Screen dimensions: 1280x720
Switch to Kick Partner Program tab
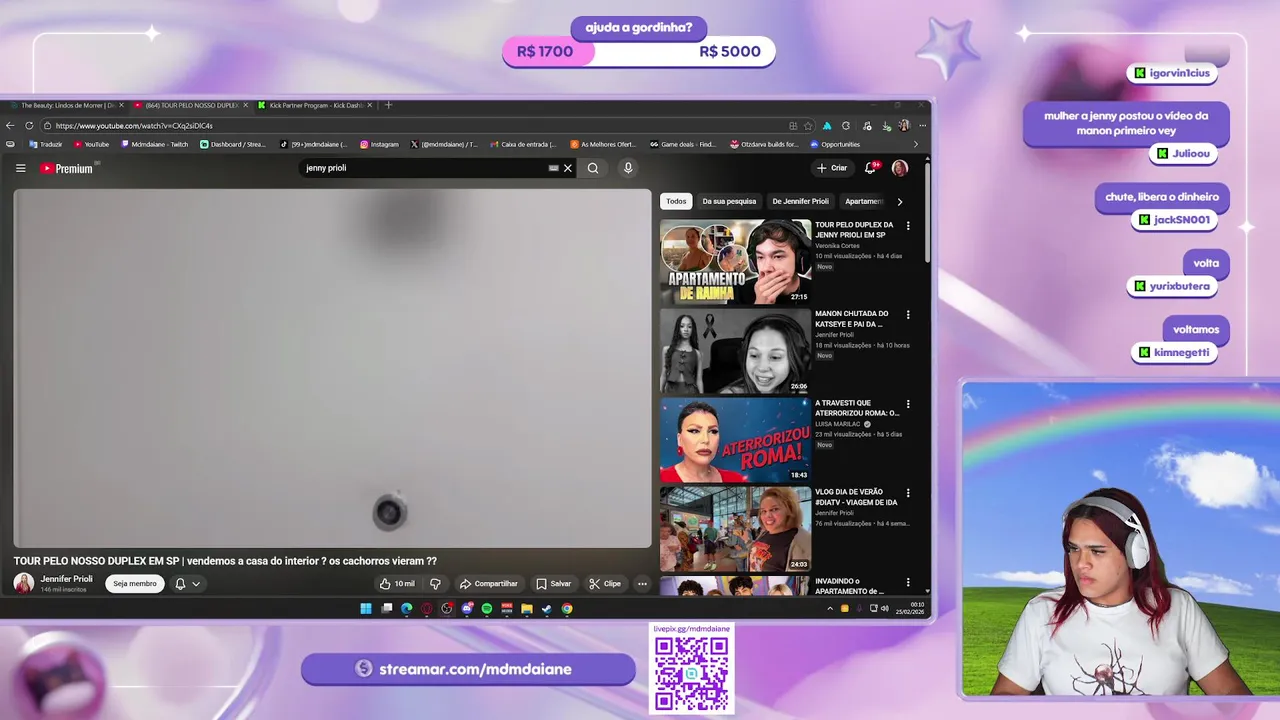[x=313, y=105]
